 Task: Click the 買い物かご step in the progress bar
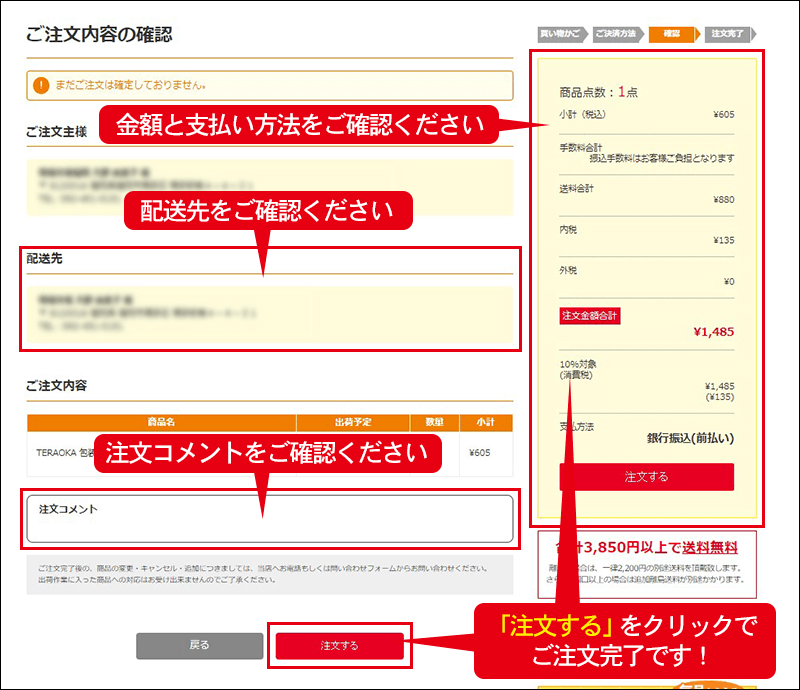coord(559,34)
